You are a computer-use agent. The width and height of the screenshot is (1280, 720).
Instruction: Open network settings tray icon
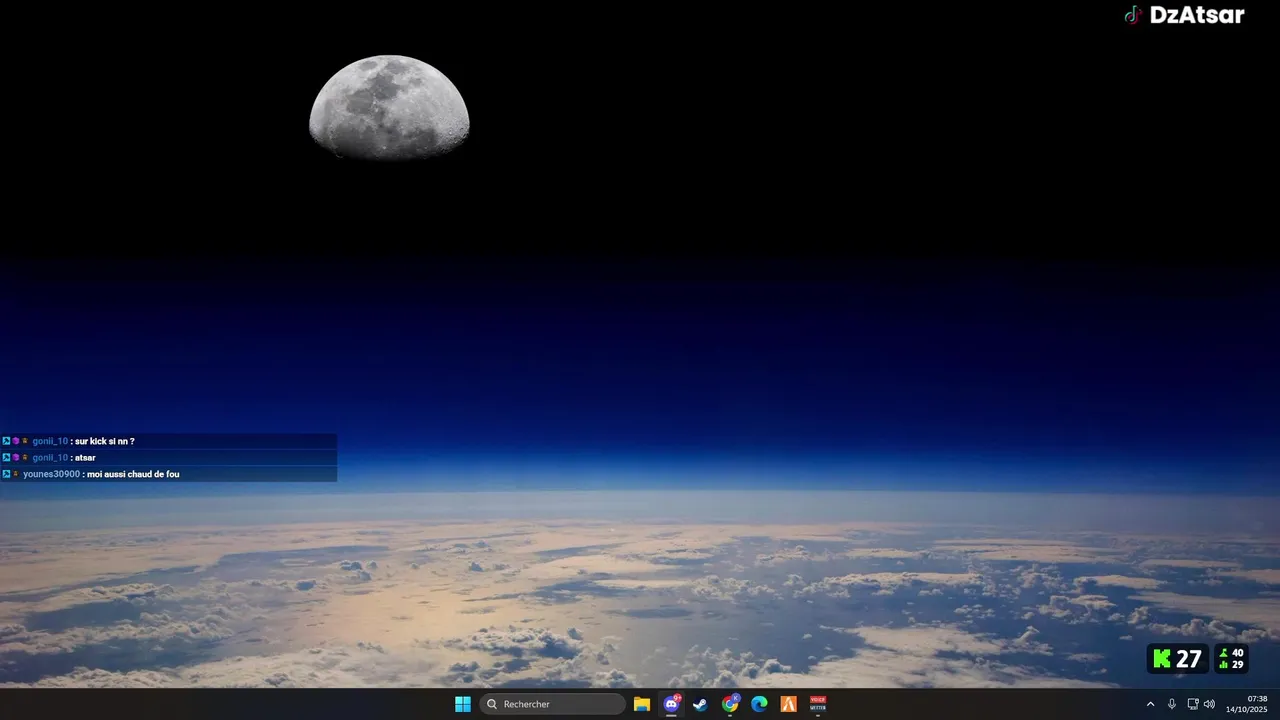click(1193, 704)
